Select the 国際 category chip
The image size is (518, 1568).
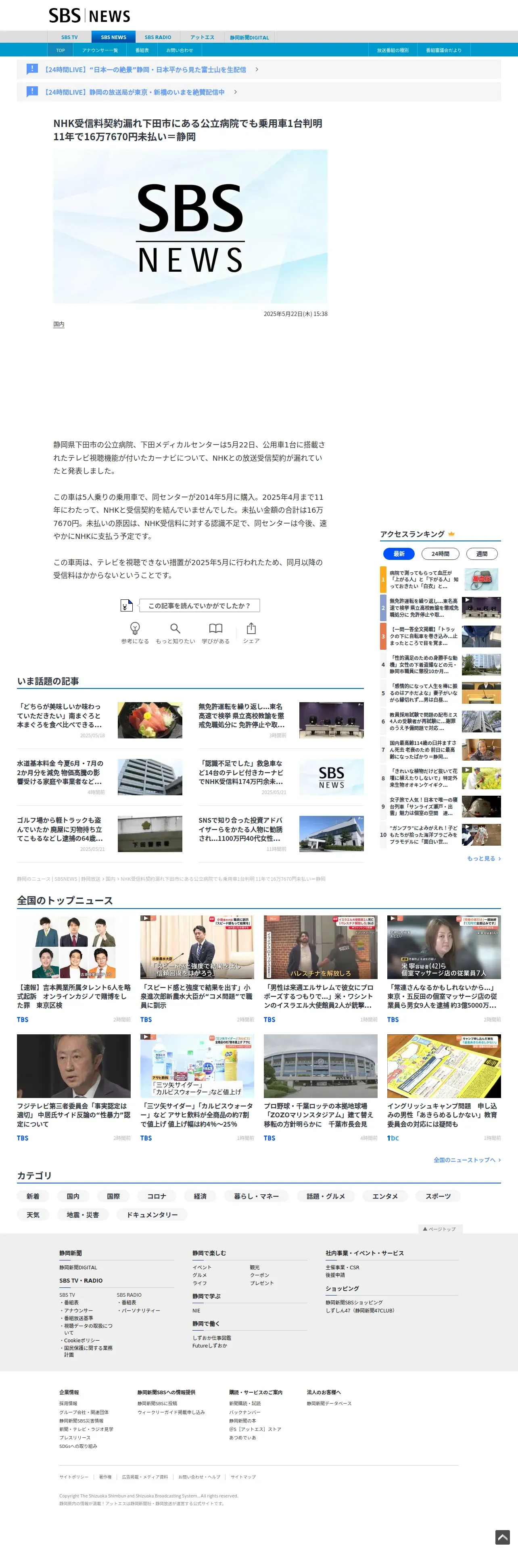[x=113, y=1196]
